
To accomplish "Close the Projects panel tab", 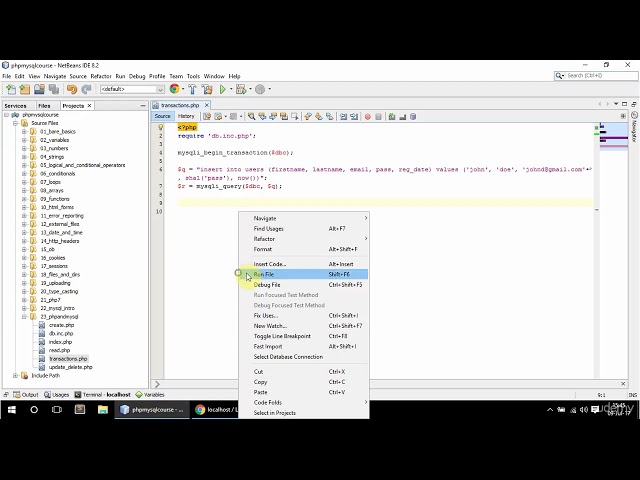I will pyautogui.click(x=89, y=106).
